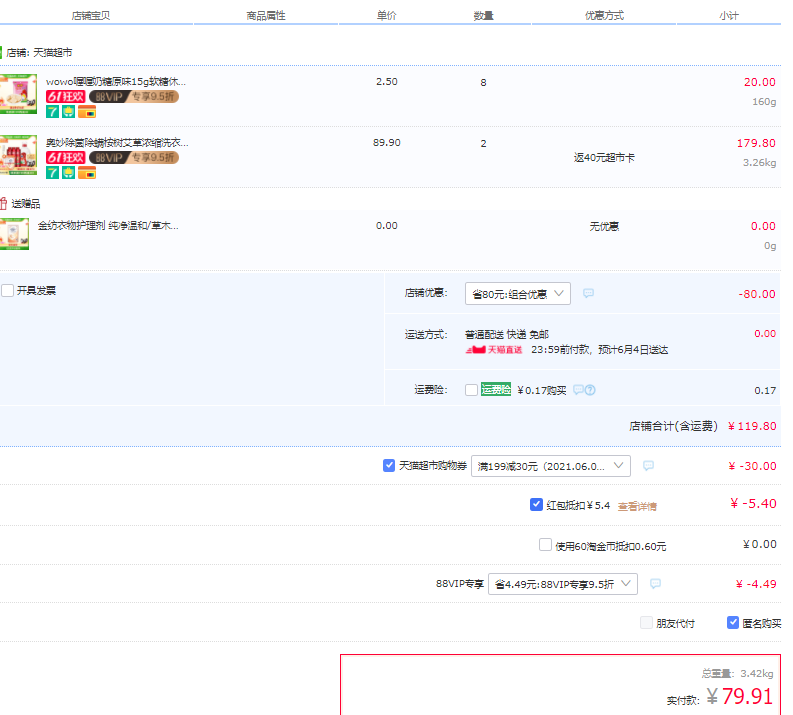Click the yellow bag icon under wowo candy item

[x=68, y=112]
